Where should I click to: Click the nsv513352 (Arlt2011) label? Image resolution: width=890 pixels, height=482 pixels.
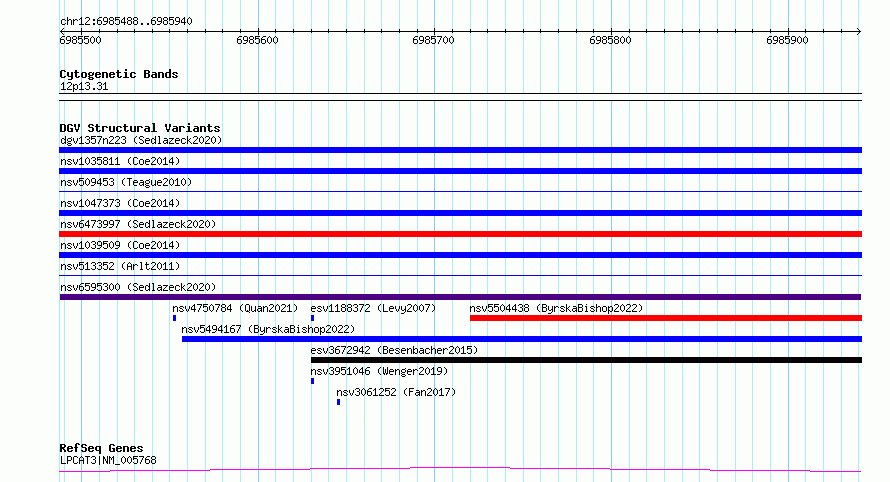click(120, 266)
